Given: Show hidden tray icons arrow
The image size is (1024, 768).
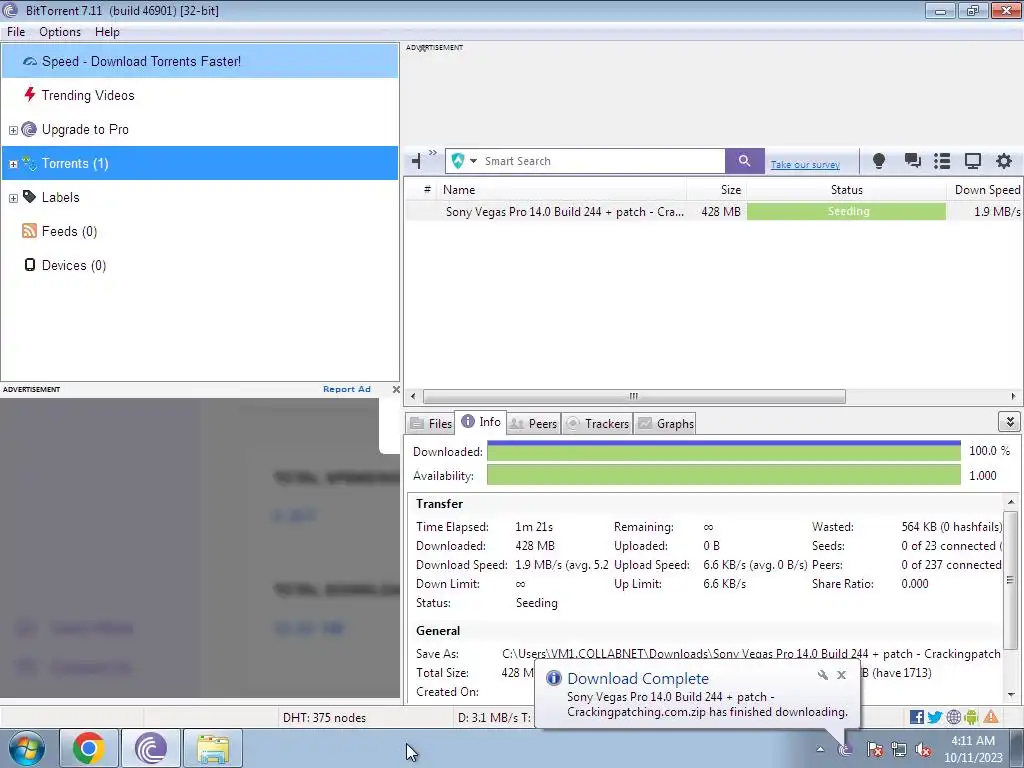Looking at the screenshot, I should (x=820, y=750).
